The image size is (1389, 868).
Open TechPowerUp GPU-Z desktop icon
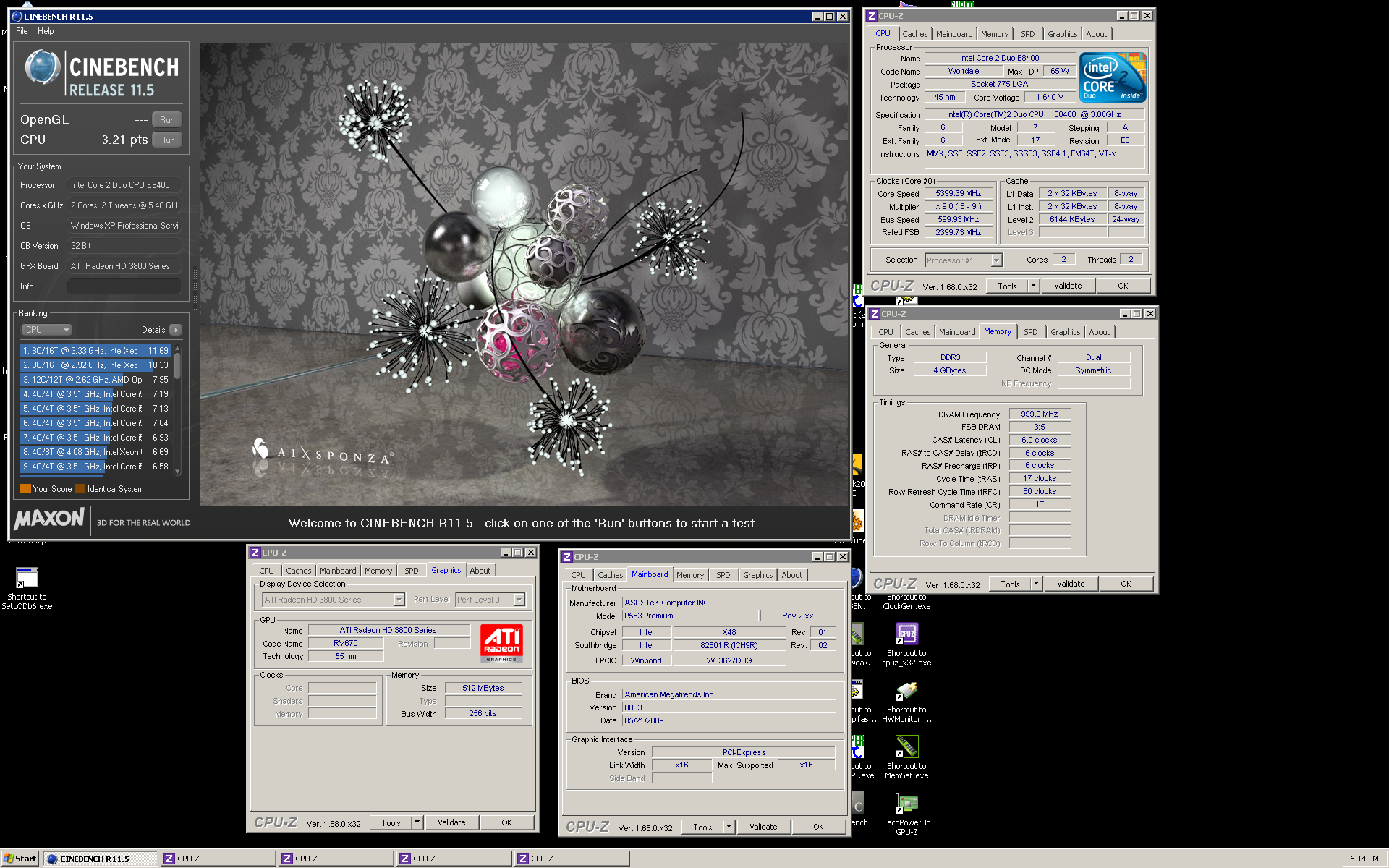906,814
